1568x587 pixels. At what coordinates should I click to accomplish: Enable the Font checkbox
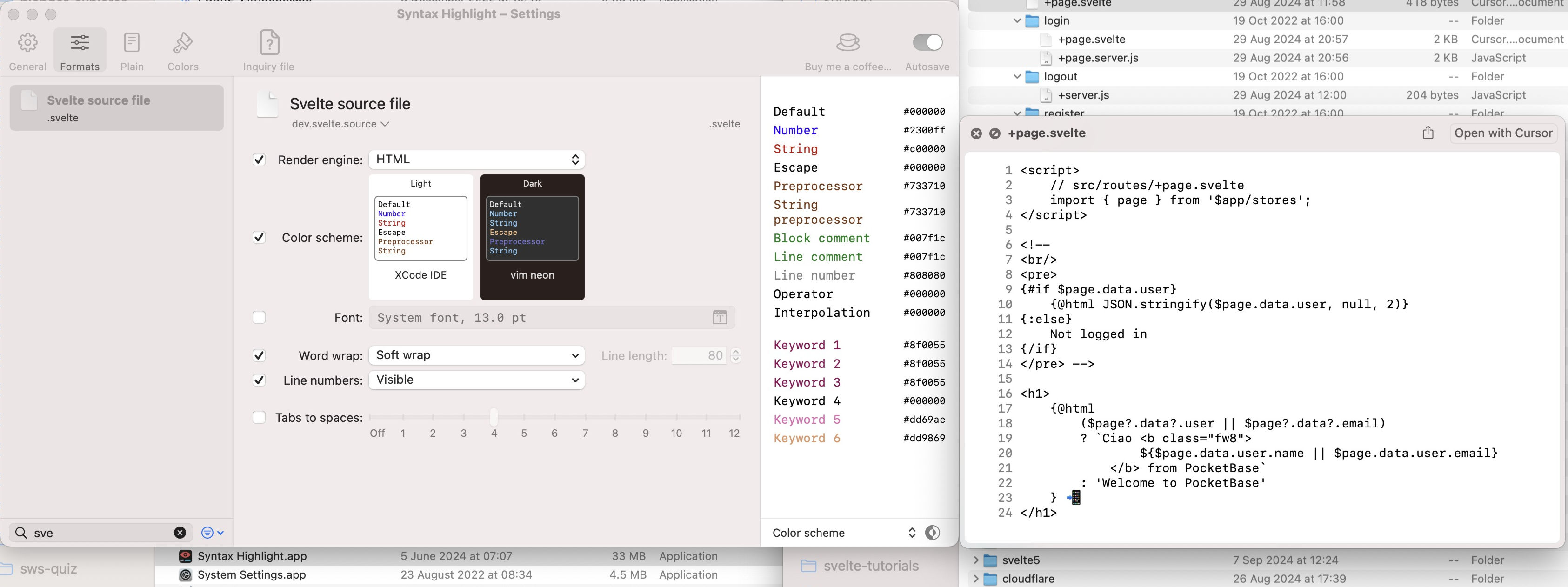[259, 317]
